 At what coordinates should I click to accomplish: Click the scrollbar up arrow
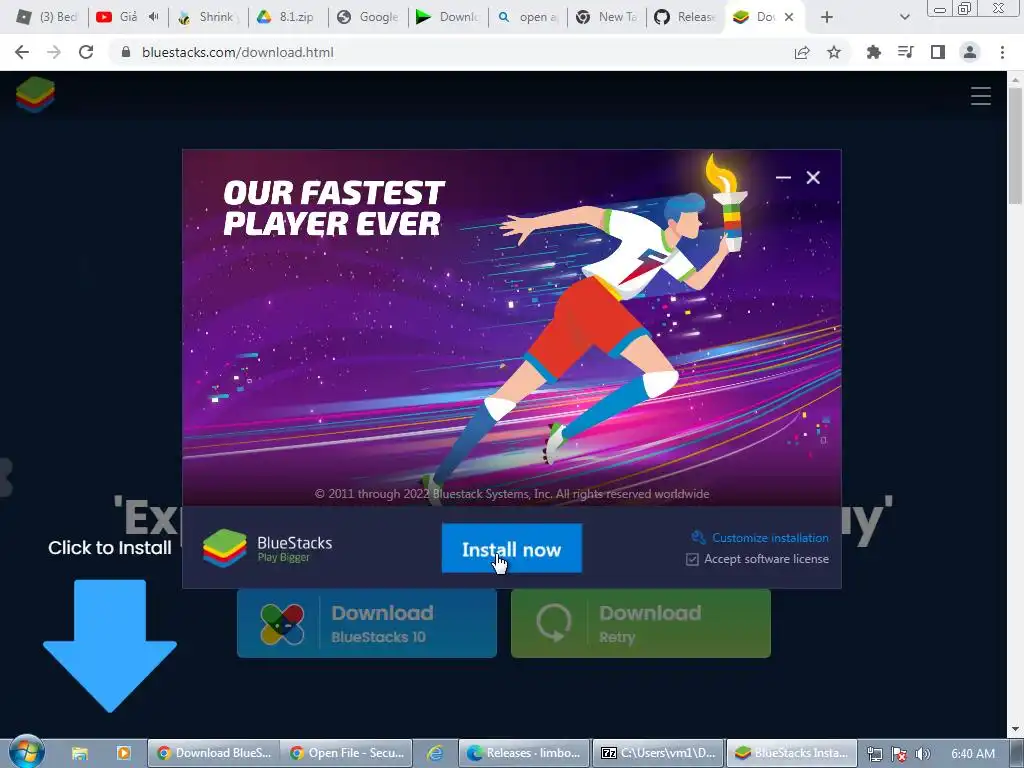click(1016, 79)
